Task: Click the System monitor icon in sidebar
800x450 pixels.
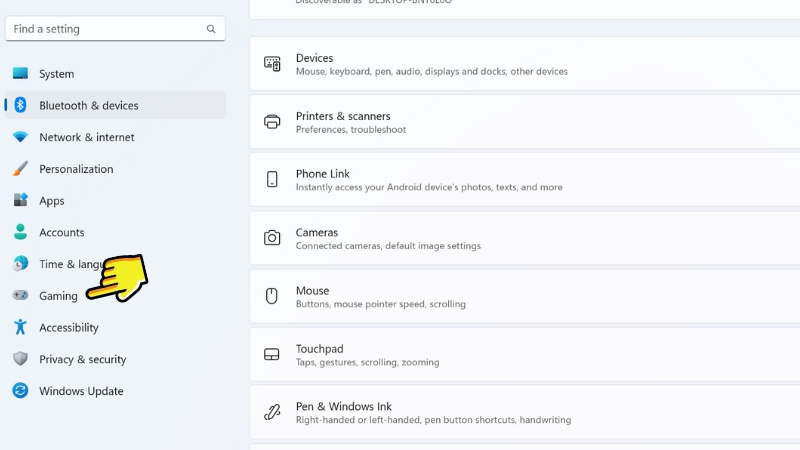Action: [20, 73]
